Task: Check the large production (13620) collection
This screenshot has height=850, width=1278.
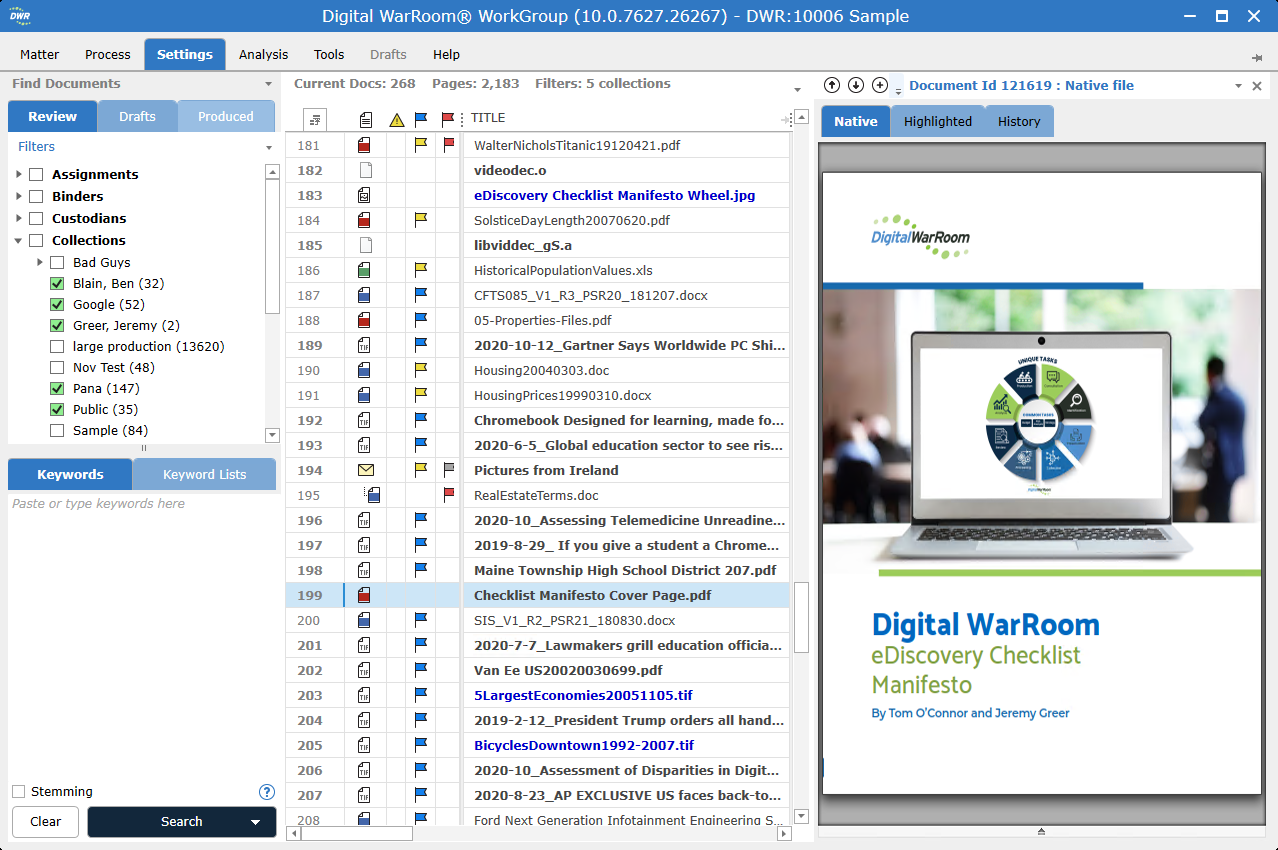Action: (x=57, y=347)
